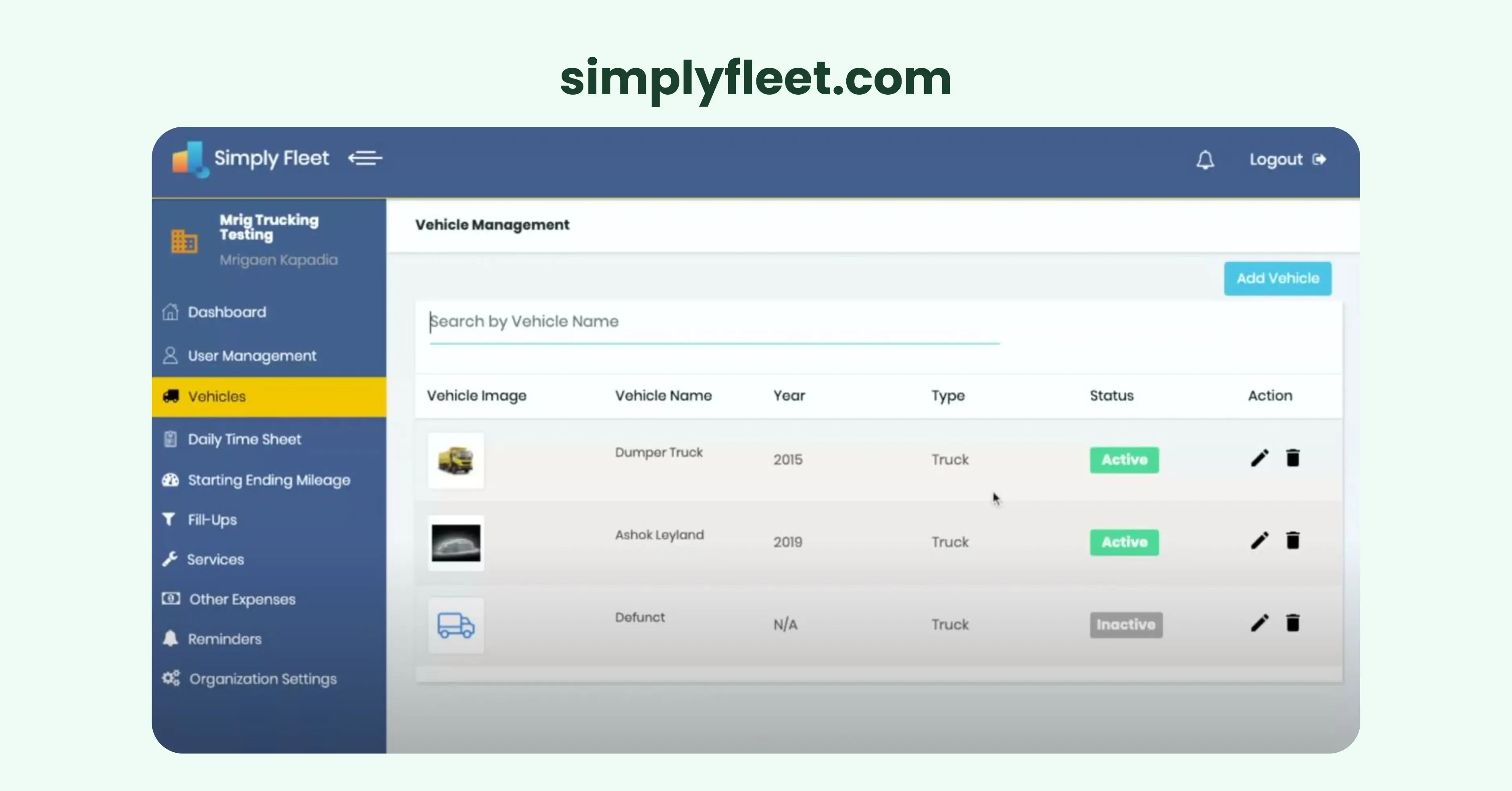Click the Action column header

pos(1270,396)
